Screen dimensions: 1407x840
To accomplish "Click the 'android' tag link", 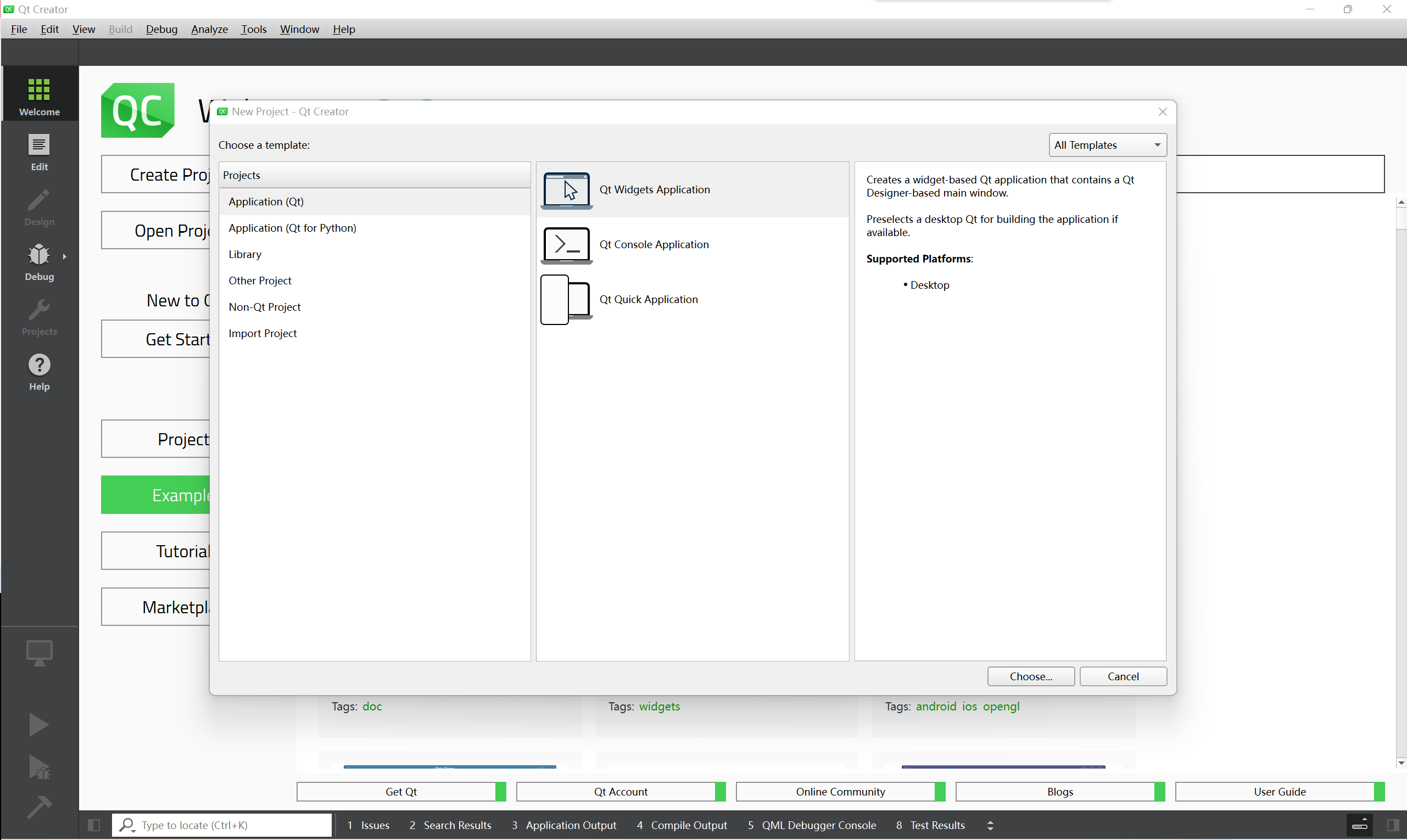I will (936, 707).
